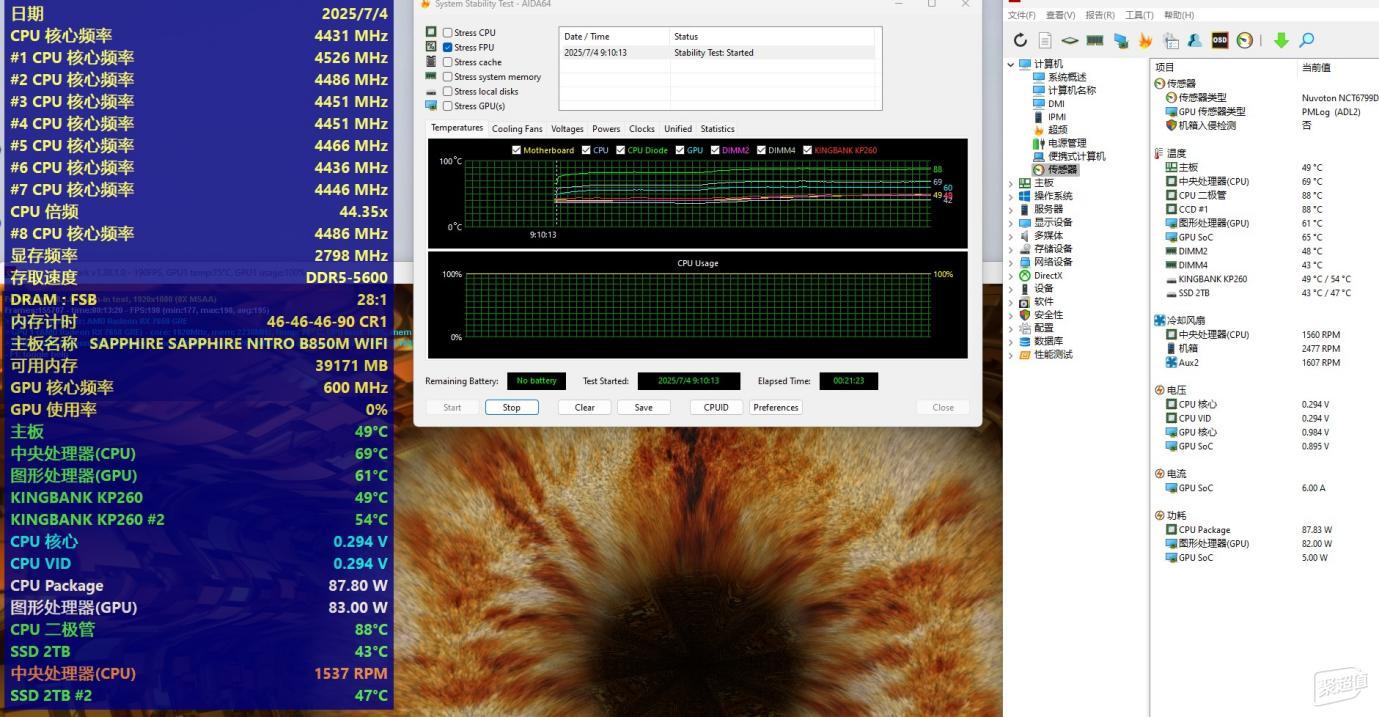Expand the 操作系统 tree node
This screenshot has width=1379, height=717.
[1011, 196]
